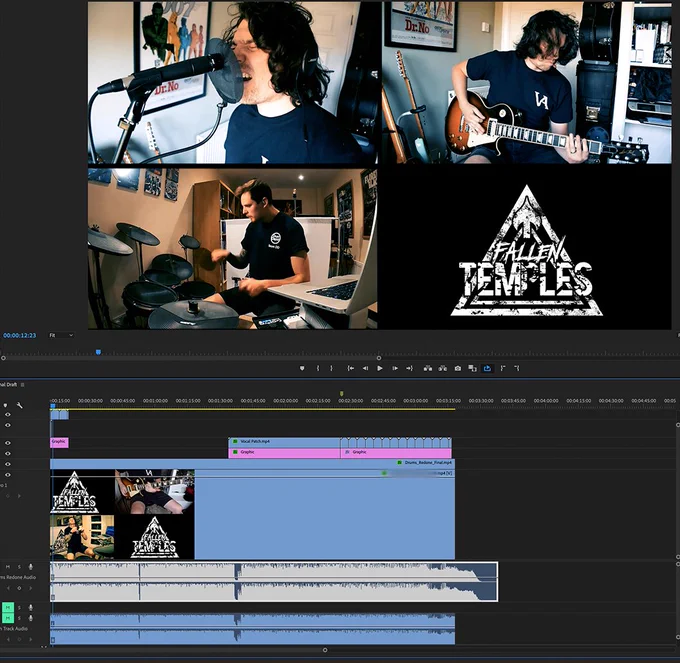Click the 00:00:12:23 playhead timecode
Image resolution: width=680 pixels, height=663 pixels.
click(20, 335)
